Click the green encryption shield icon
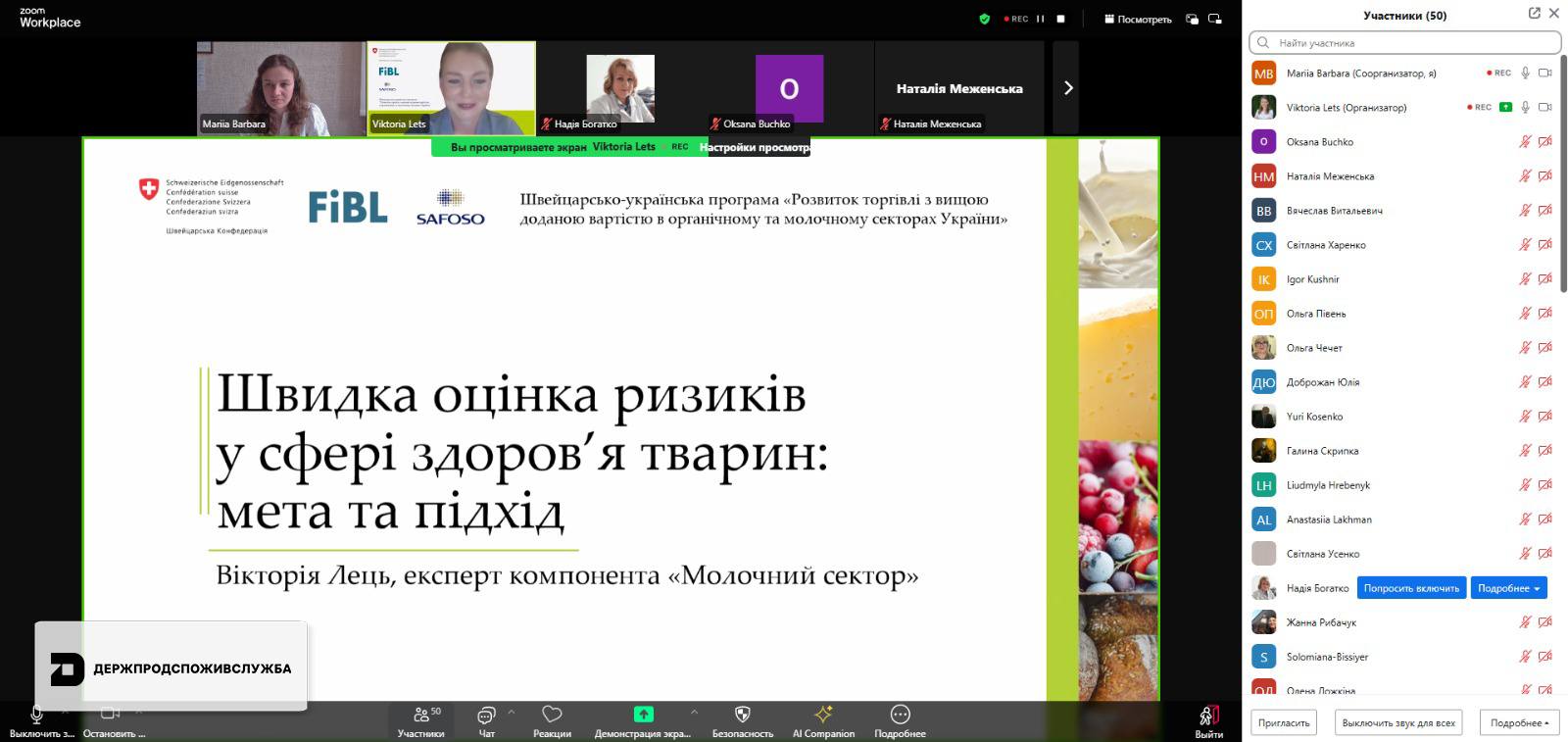This screenshot has width=1568, height=742. (984, 19)
